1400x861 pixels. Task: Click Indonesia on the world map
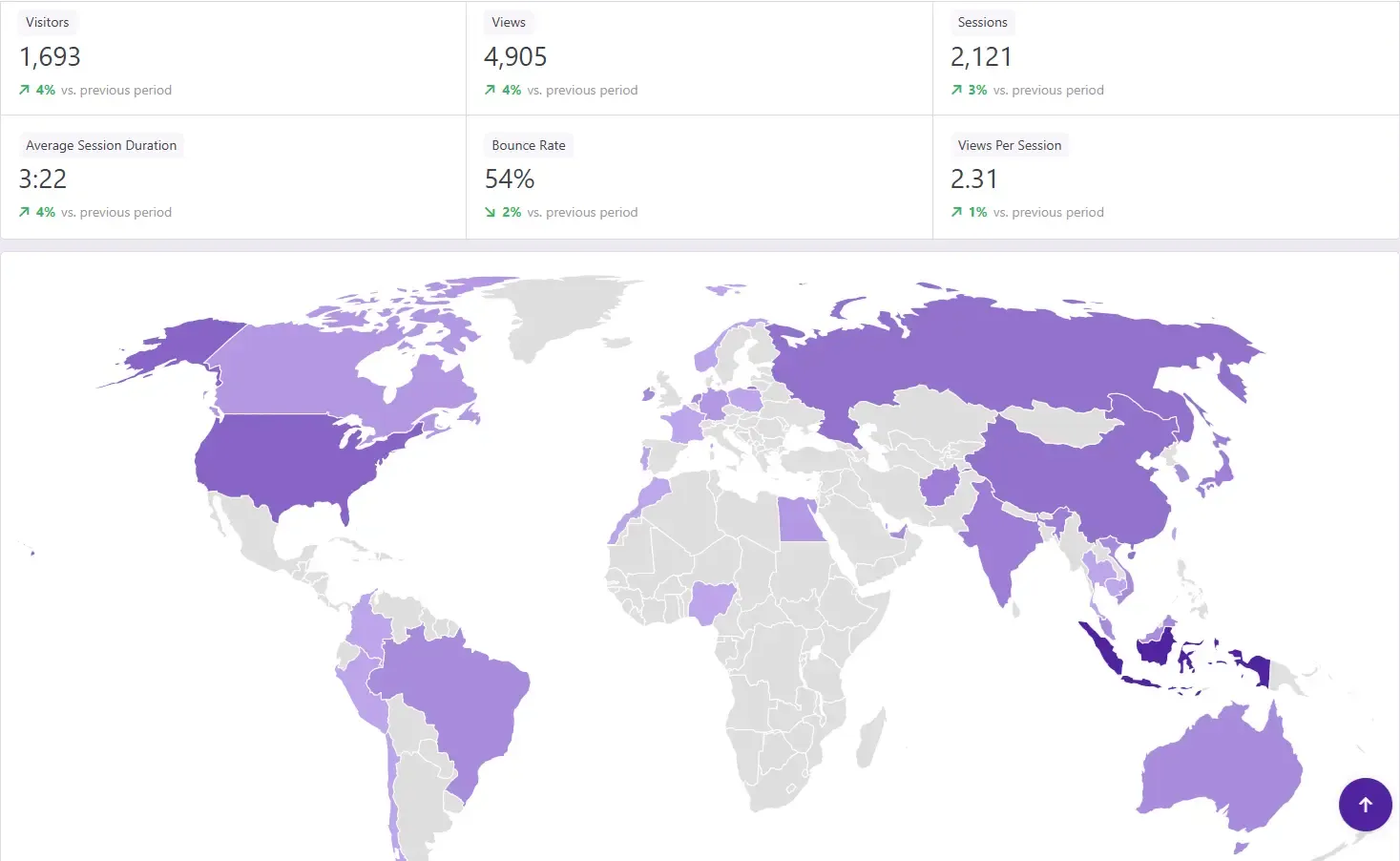click(1154, 652)
